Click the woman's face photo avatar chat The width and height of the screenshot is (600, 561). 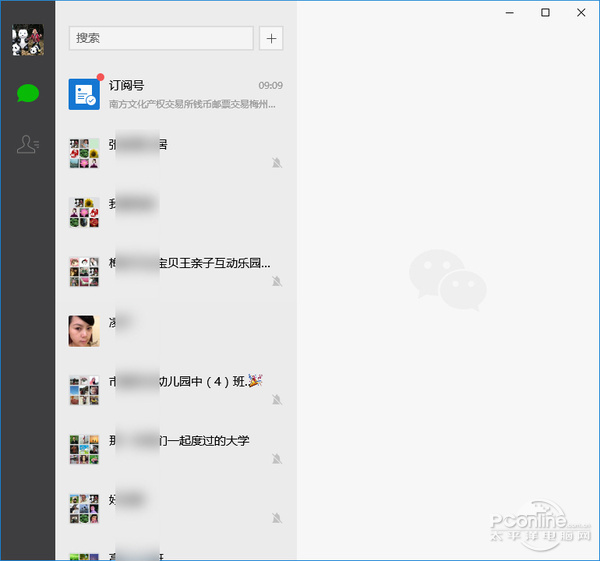pos(84,331)
